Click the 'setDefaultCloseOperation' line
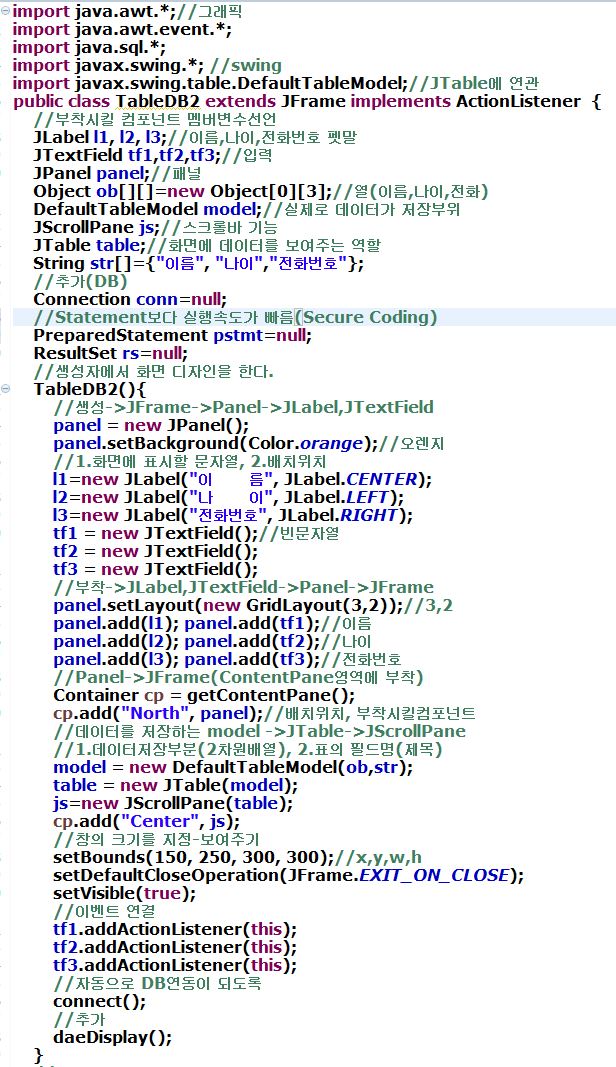The width and height of the screenshot is (616, 1067). click(x=289, y=875)
